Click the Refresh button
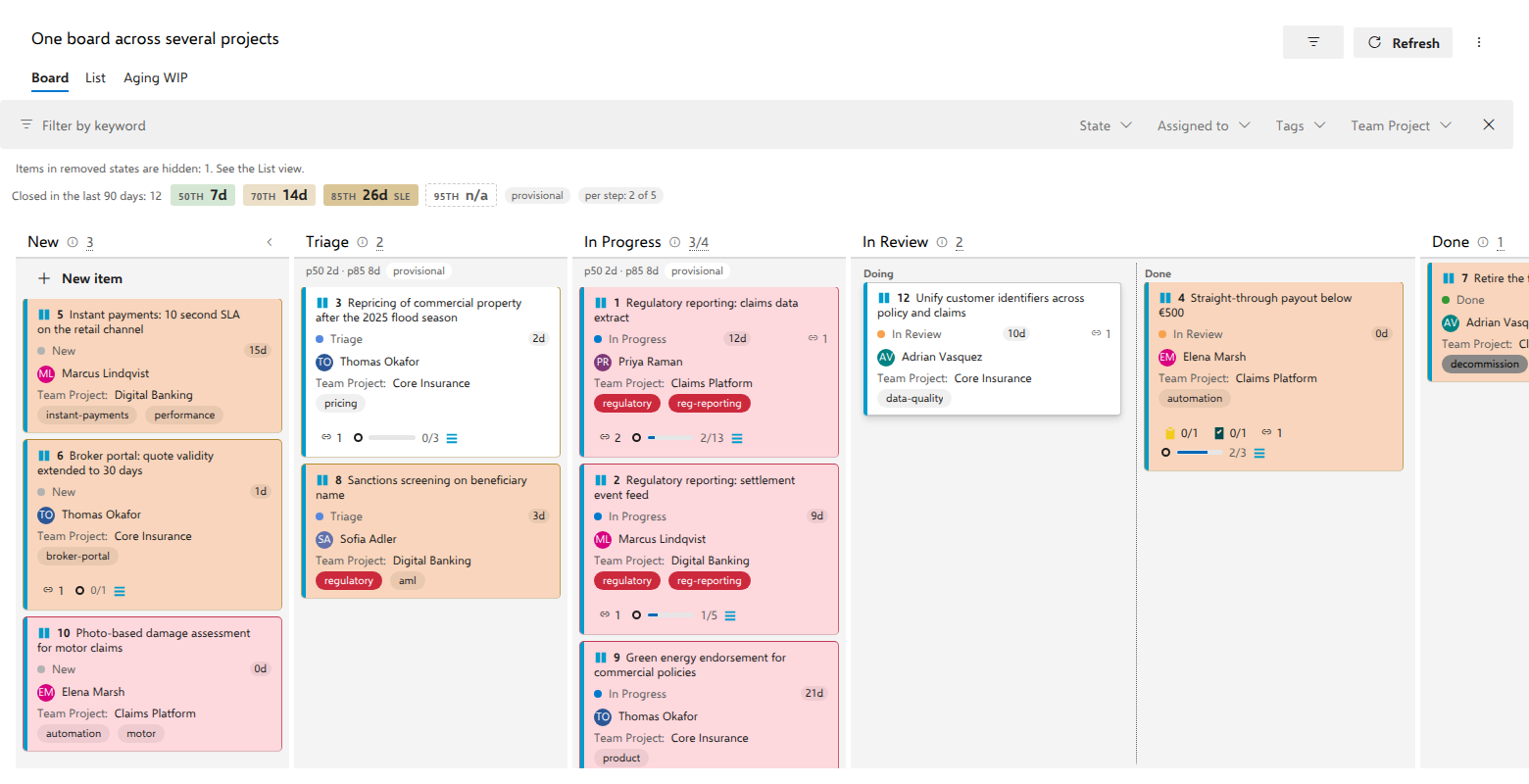The height and width of the screenshot is (784, 1529). (x=1403, y=42)
